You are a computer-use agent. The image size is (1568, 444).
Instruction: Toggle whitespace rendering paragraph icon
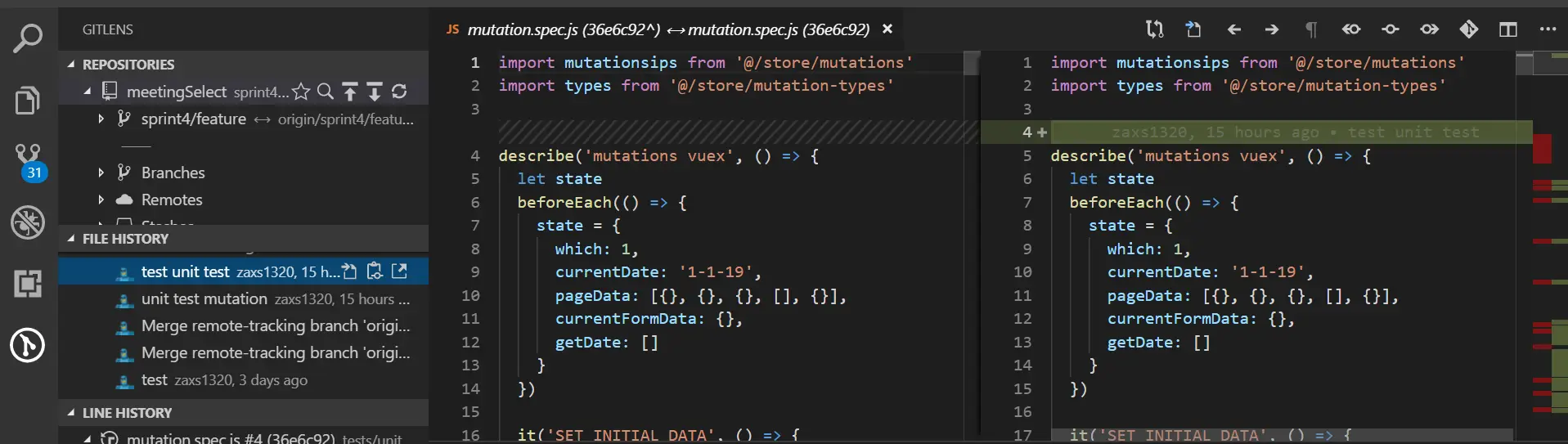click(x=1311, y=29)
